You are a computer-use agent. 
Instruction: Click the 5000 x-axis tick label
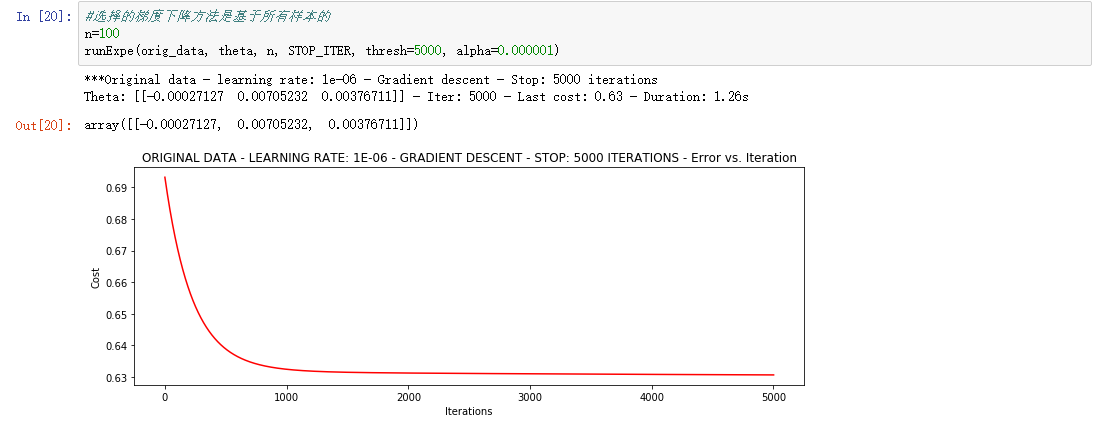coord(773,397)
